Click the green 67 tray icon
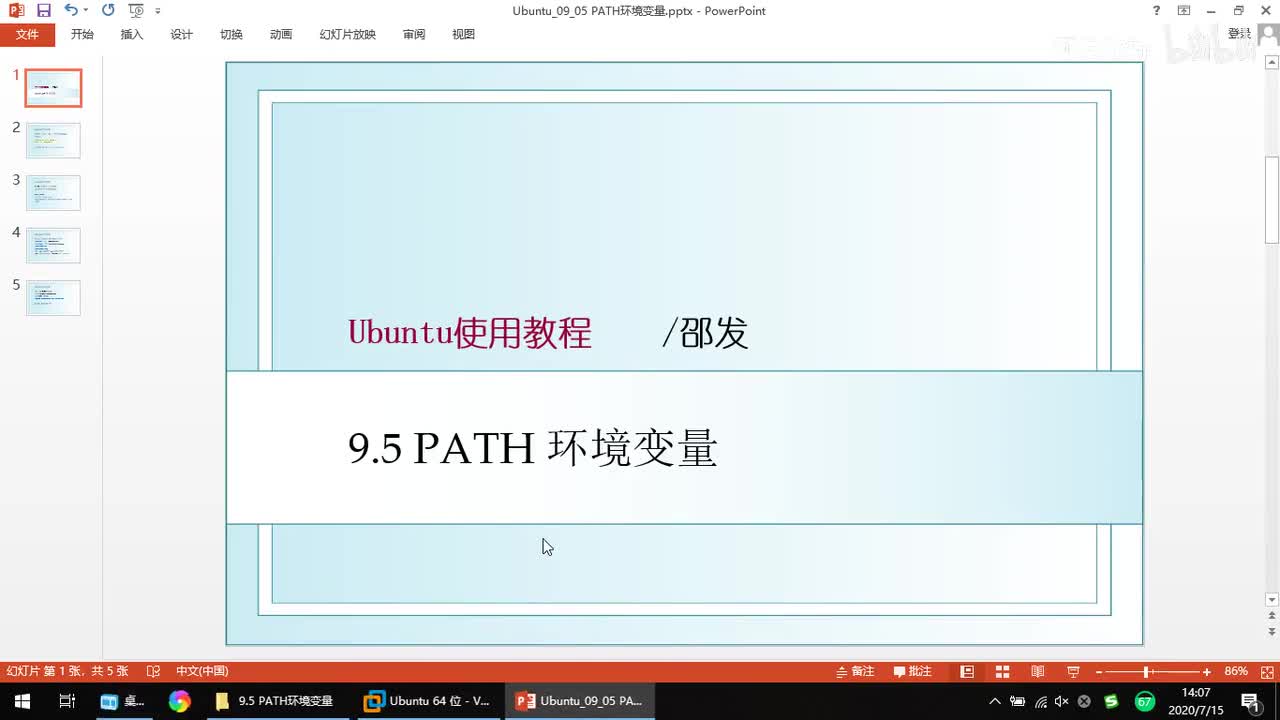The width and height of the screenshot is (1280, 720). [x=1145, y=701]
